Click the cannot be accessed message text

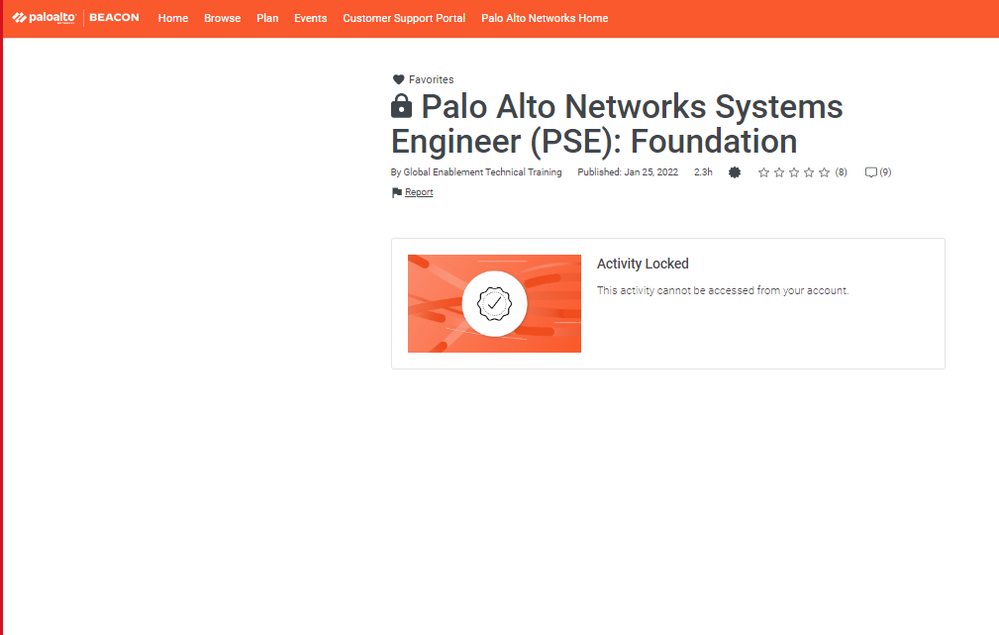(x=722, y=290)
